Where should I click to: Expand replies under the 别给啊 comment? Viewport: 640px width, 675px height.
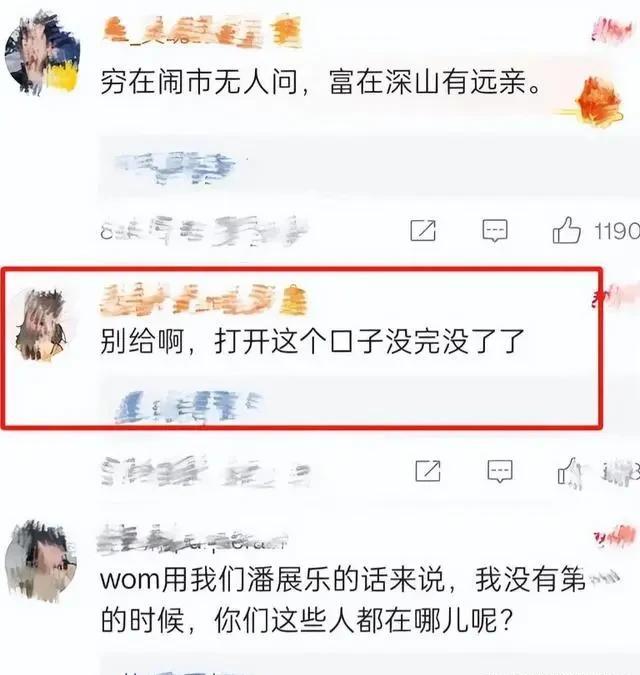189,406
